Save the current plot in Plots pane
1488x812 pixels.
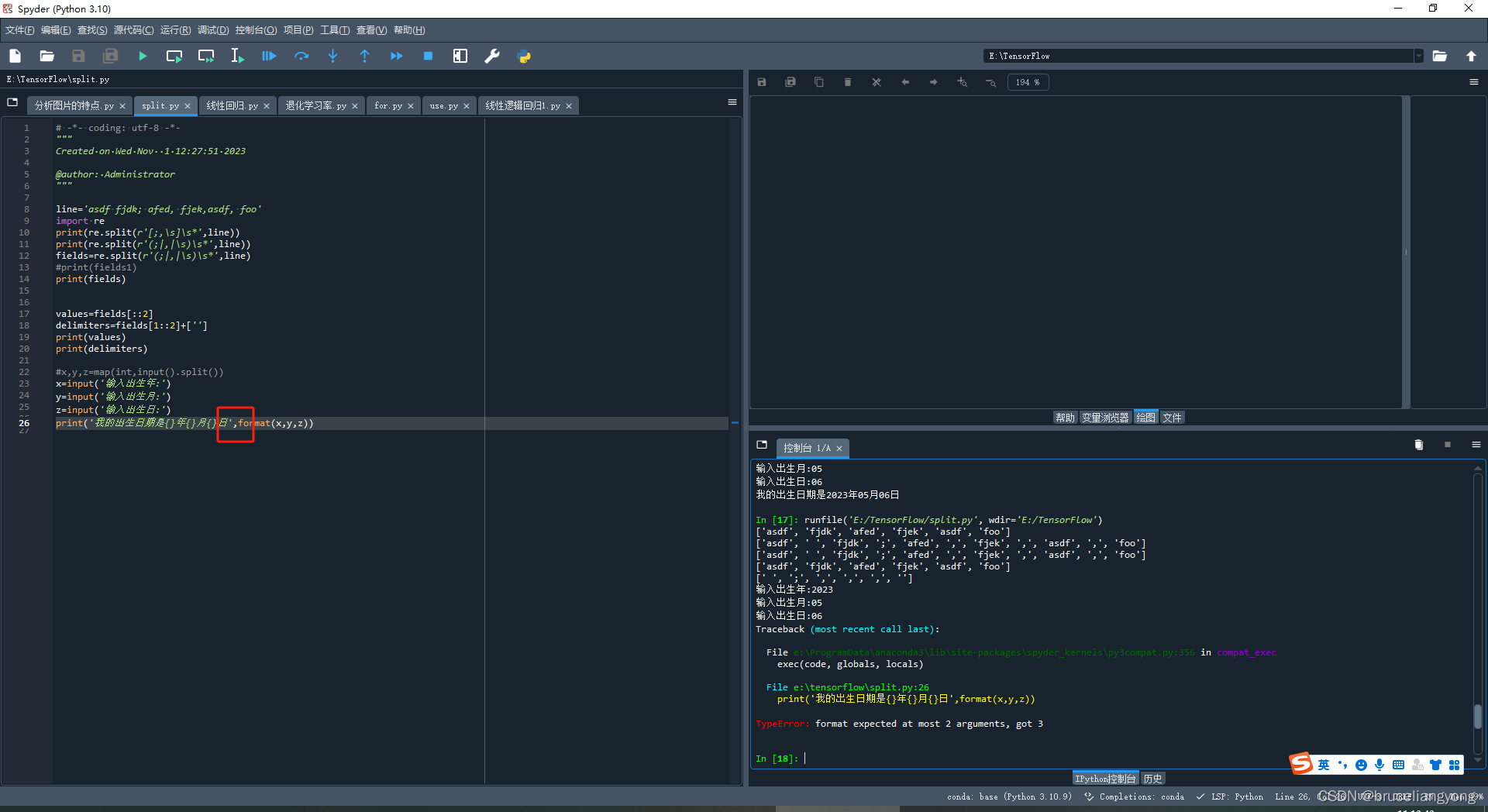[x=762, y=81]
